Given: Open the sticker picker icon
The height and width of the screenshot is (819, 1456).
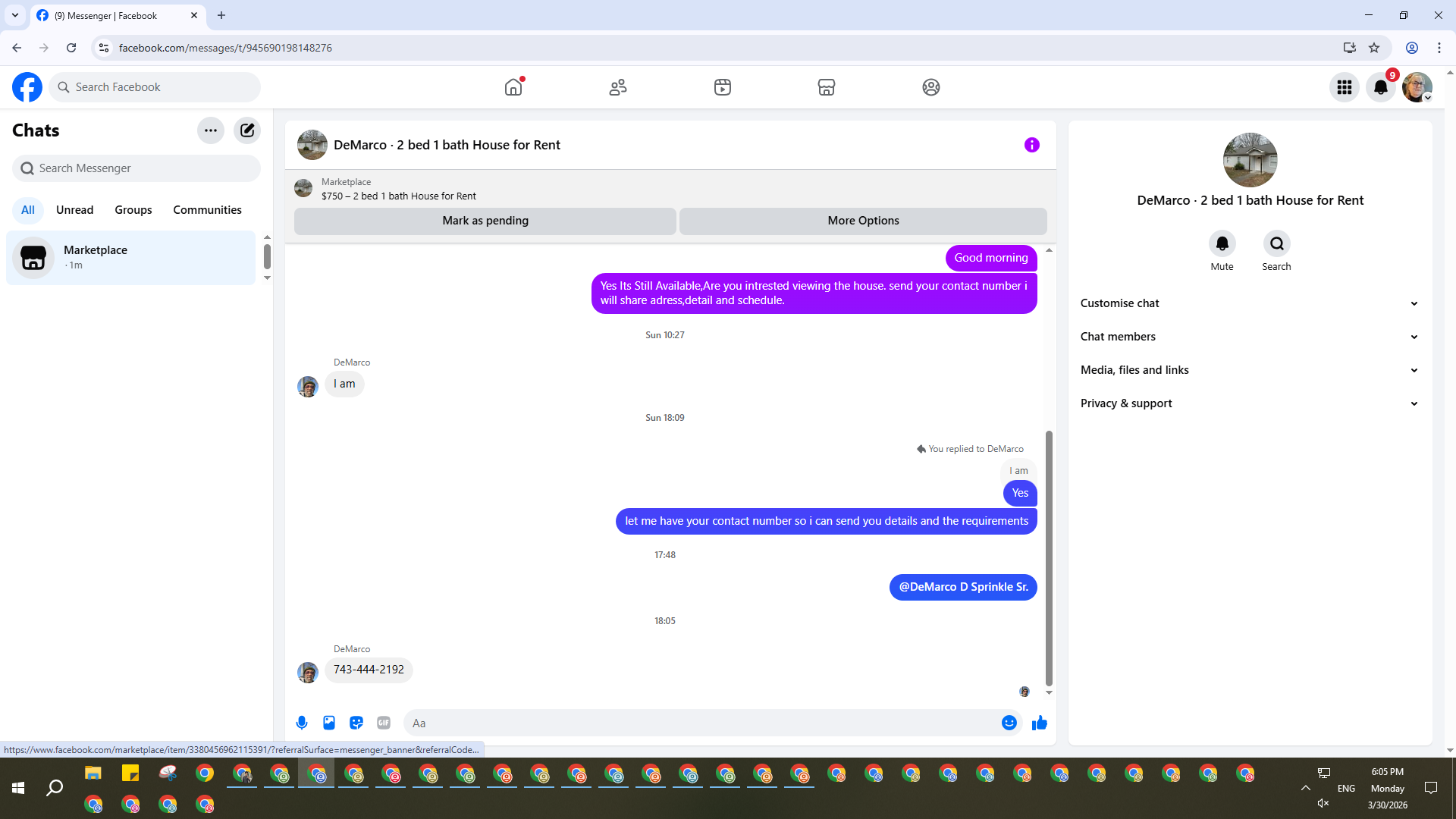Looking at the screenshot, I should point(356,723).
